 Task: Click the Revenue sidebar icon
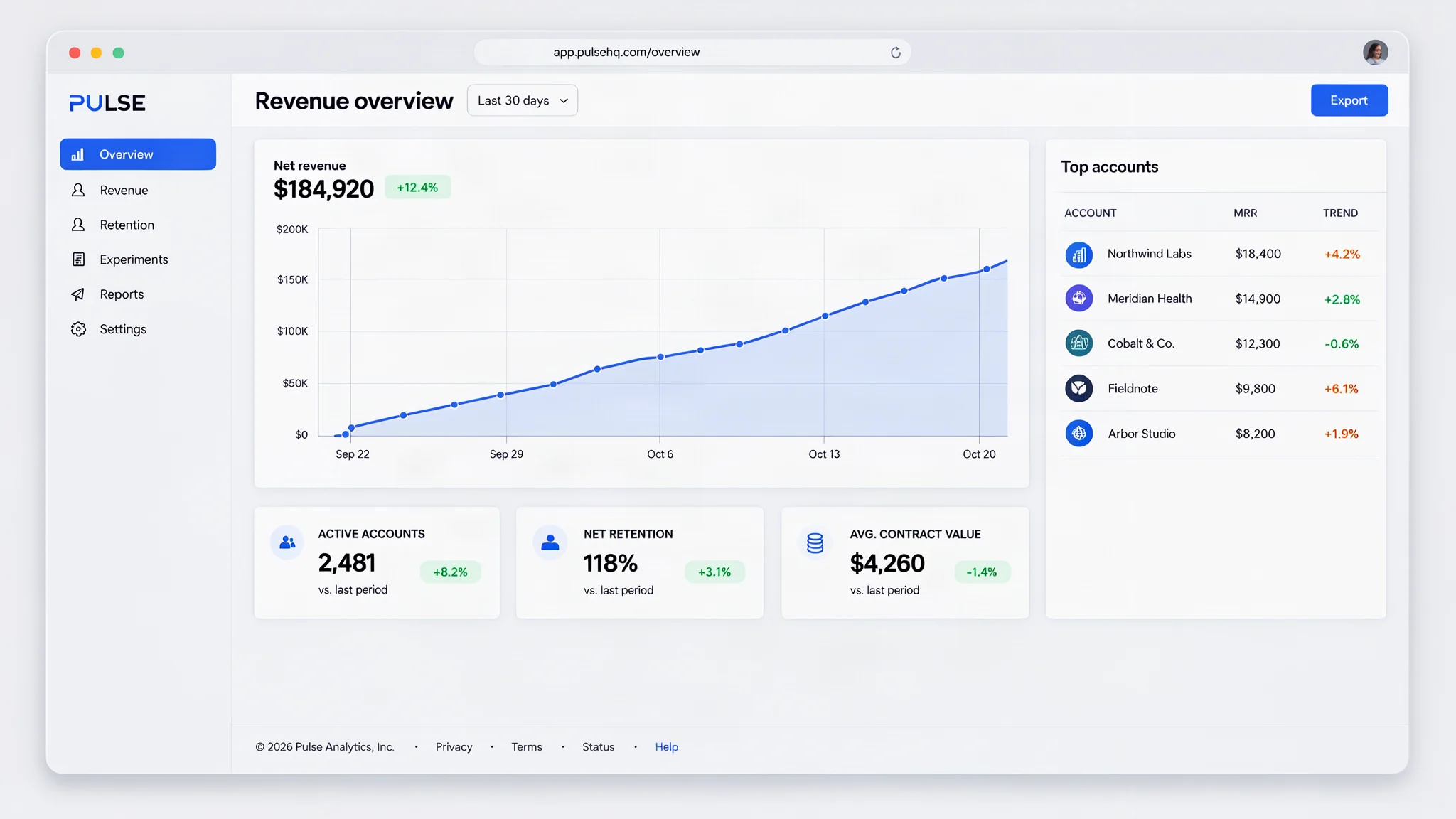(x=78, y=190)
